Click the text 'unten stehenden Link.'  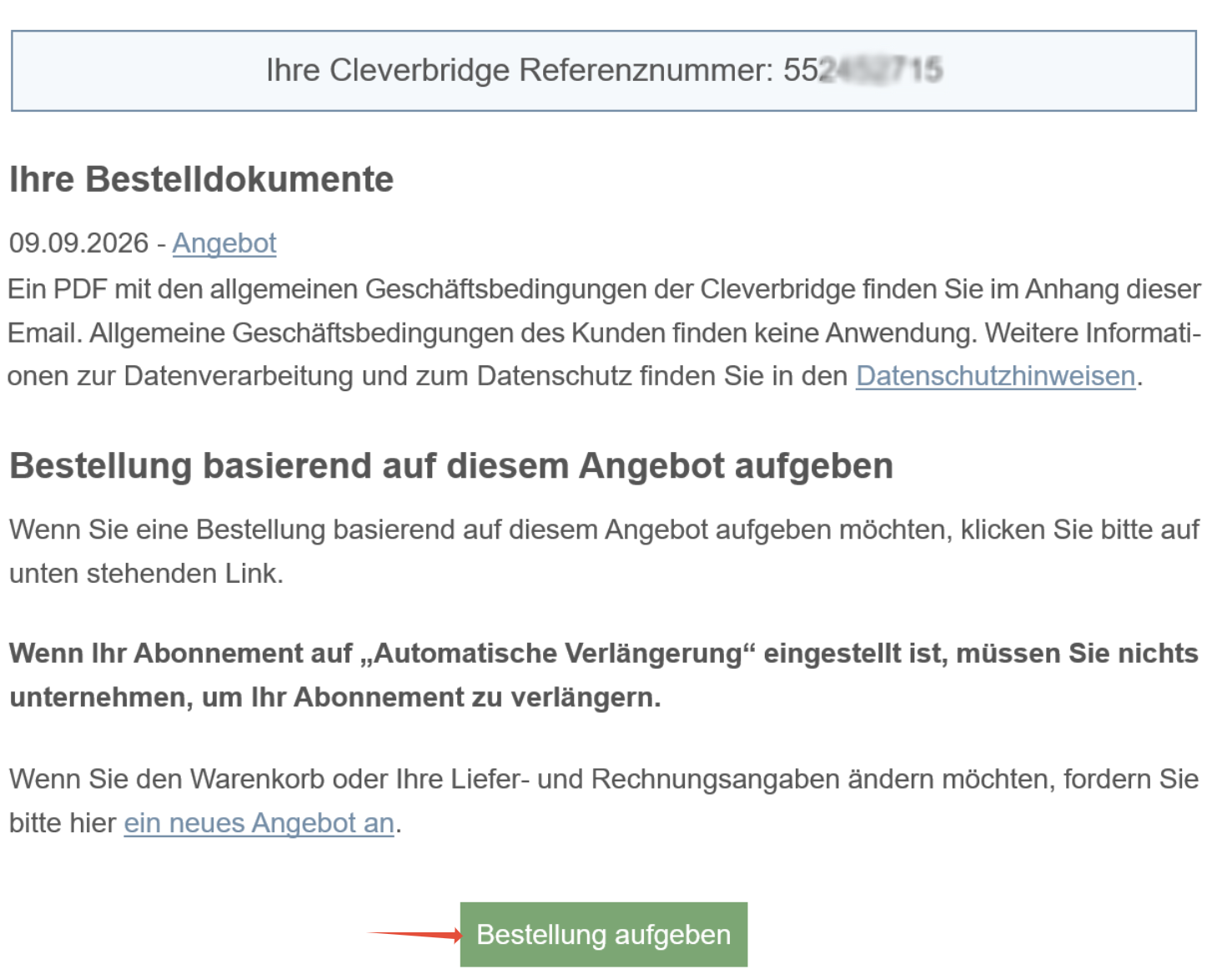tap(147, 574)
